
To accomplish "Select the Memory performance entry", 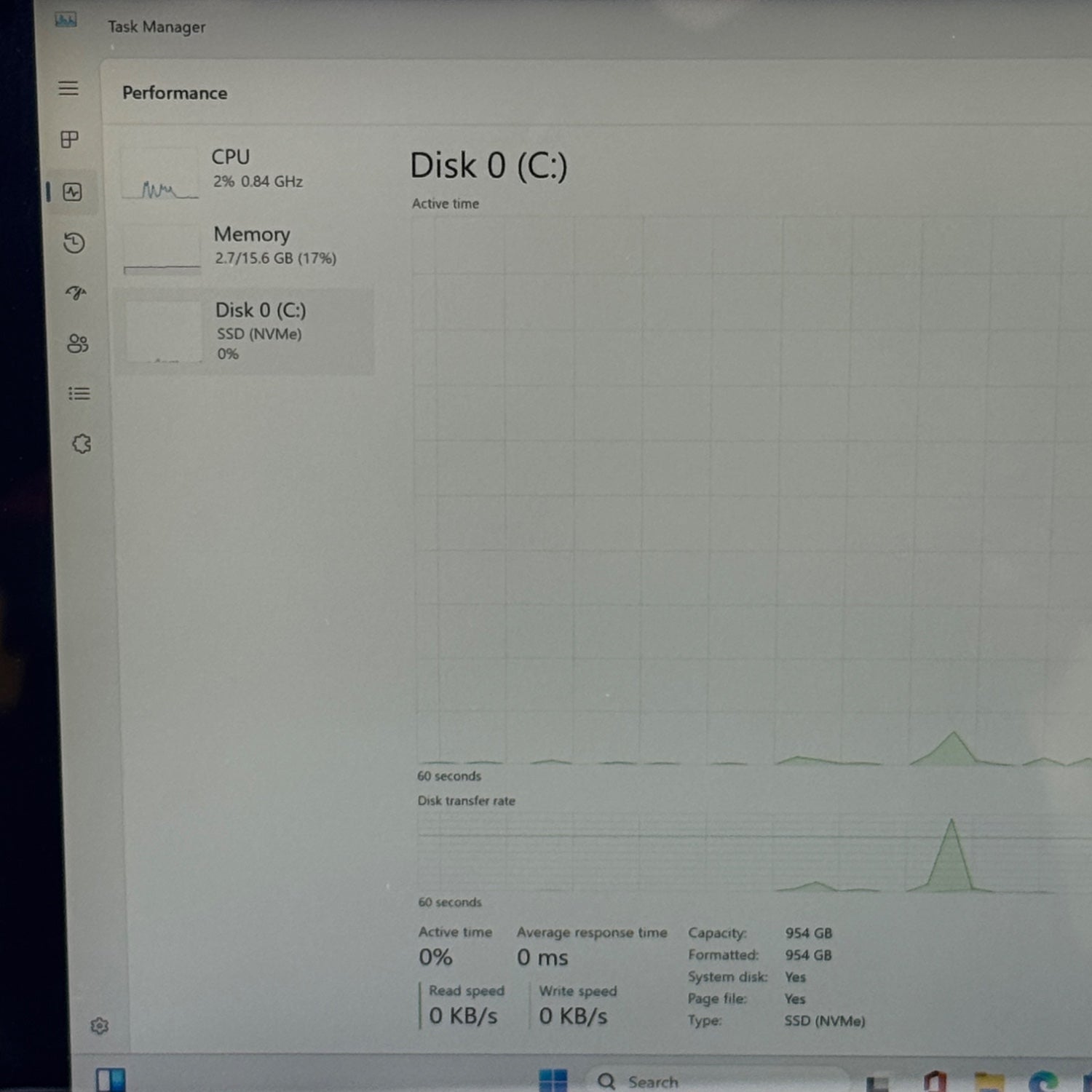I will 247,248.
